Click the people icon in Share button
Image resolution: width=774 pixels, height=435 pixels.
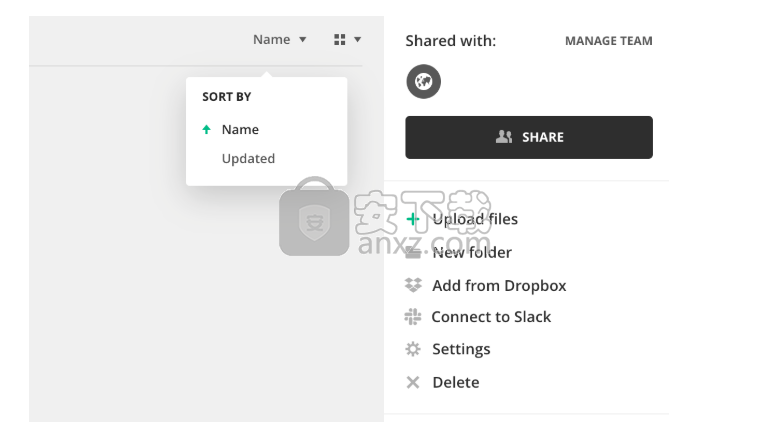(503, 137)
